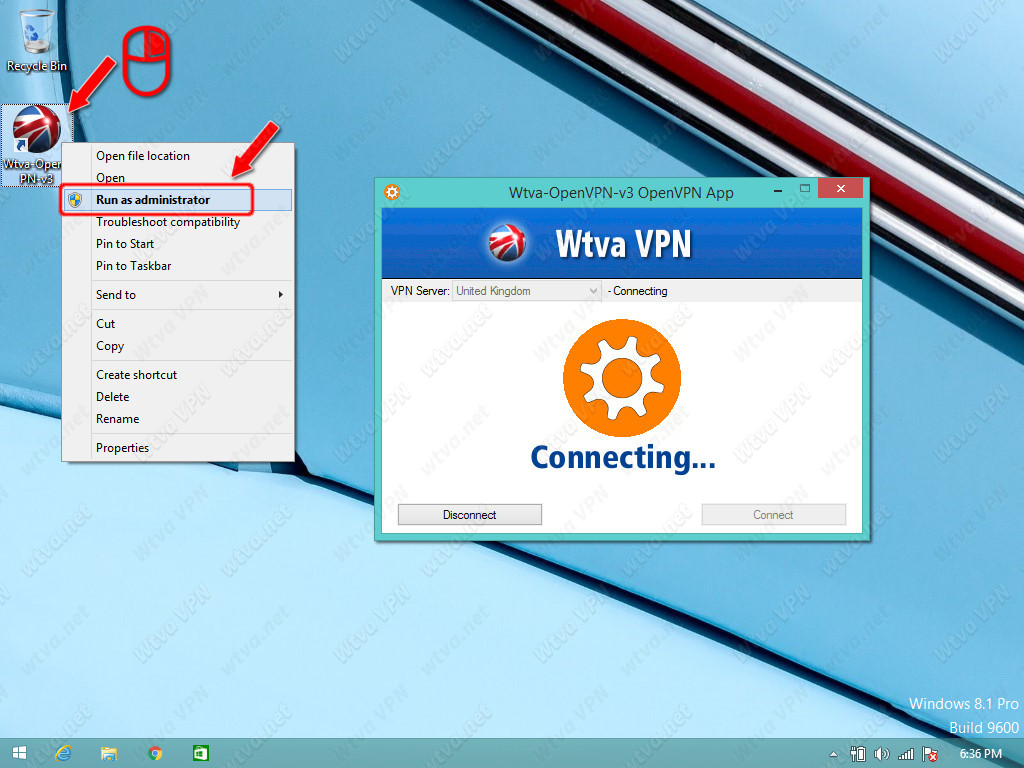Viewport: 1024px width, 768px height.
Task: Click the shield icon beside Run as administrator
Action: pos(75,200)
